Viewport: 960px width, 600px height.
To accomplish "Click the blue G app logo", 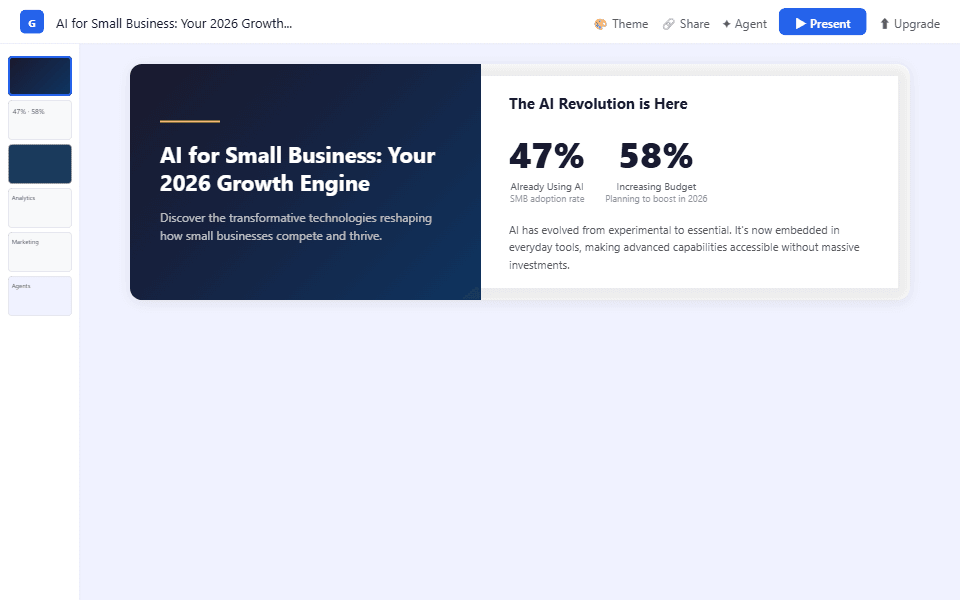I will (32, 22).
